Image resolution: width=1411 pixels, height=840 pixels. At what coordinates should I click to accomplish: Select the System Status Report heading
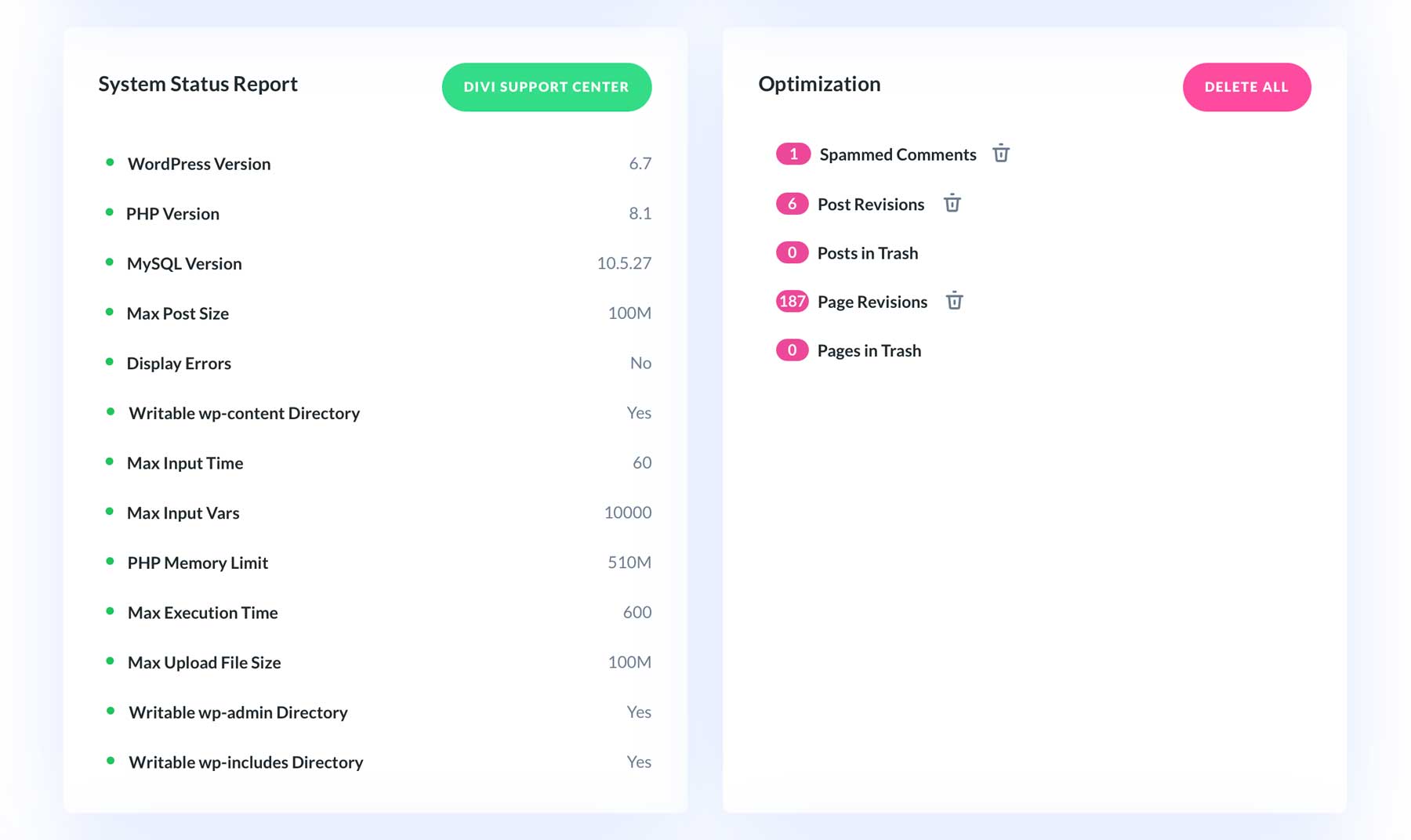point(198,84)
